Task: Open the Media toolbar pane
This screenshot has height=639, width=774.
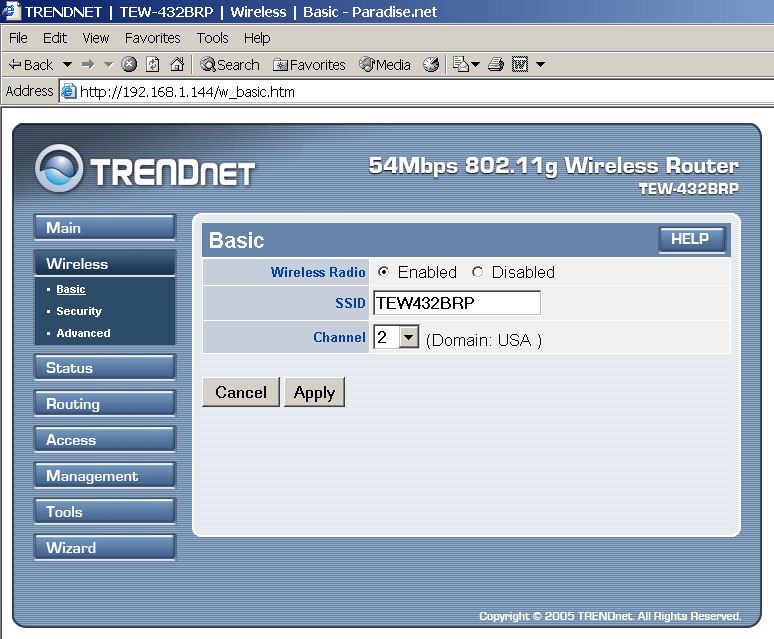Action: point(385,65)
